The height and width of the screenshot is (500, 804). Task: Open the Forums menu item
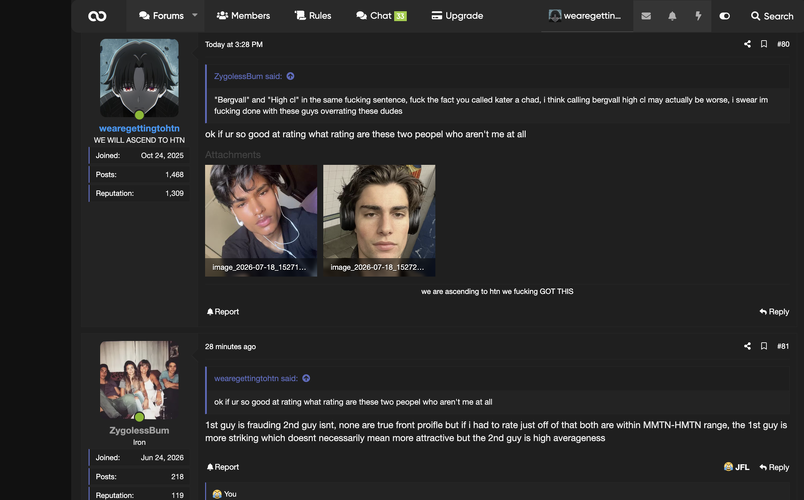(161, 16)
